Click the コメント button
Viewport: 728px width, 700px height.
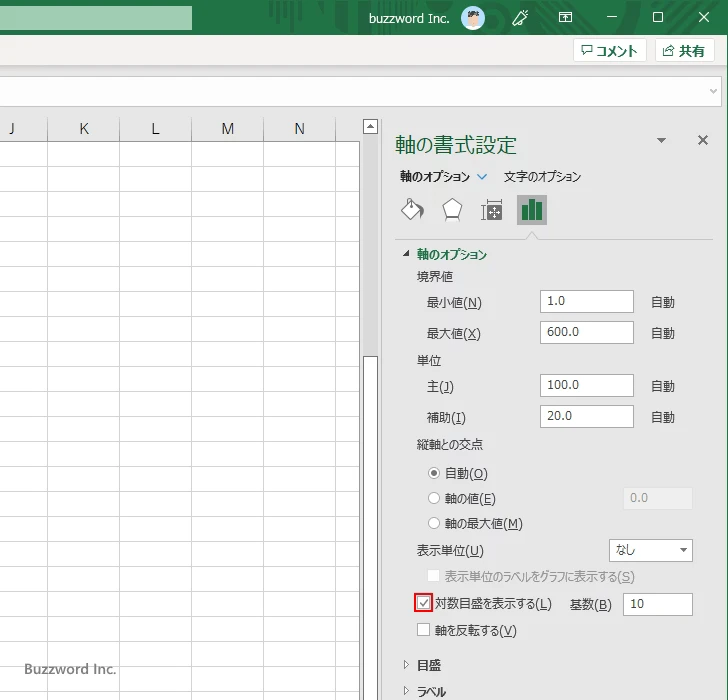pos(609,51)
